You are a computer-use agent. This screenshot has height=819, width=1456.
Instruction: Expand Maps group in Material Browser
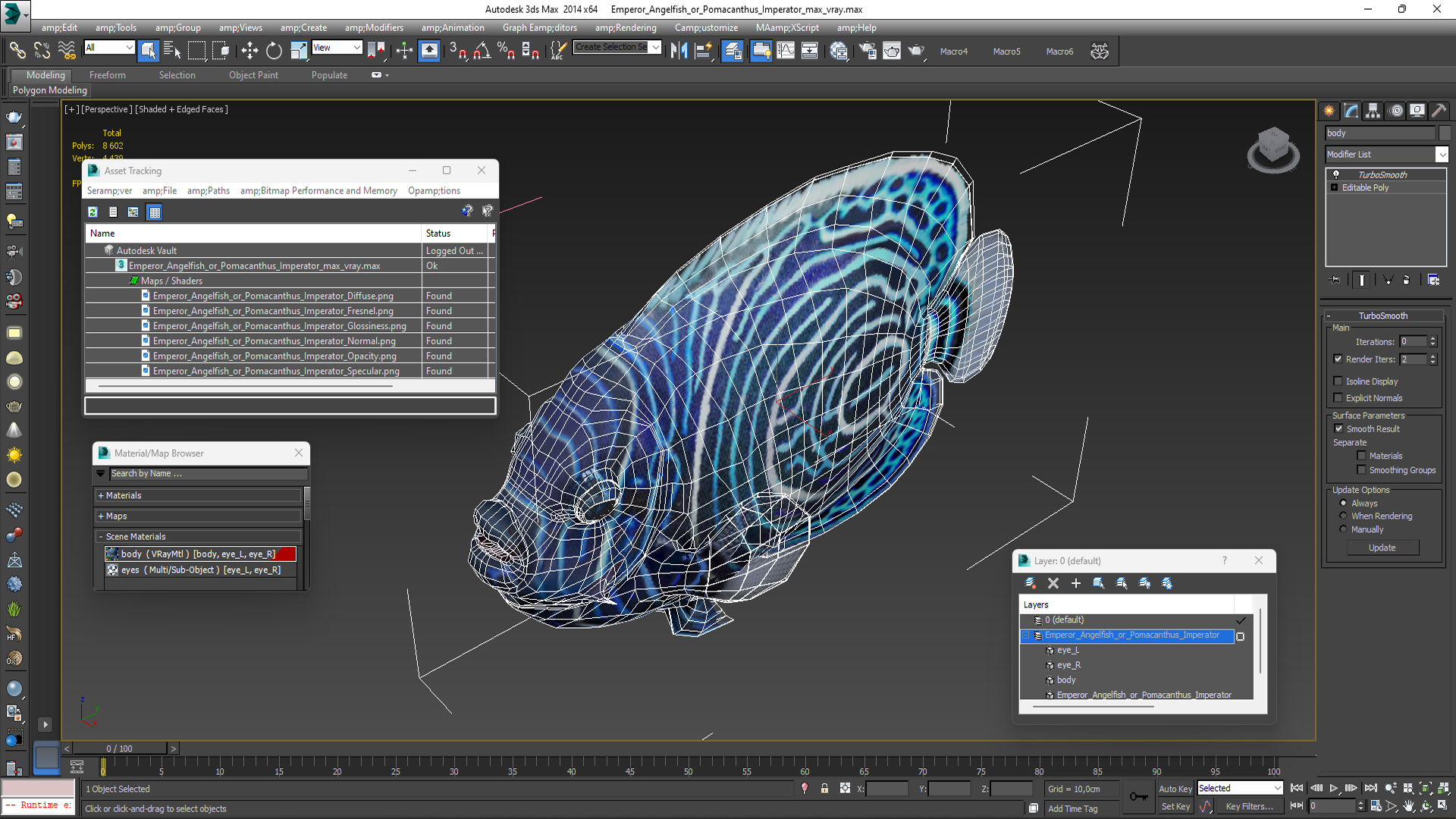pyautogui.click(x=199, y=516)
